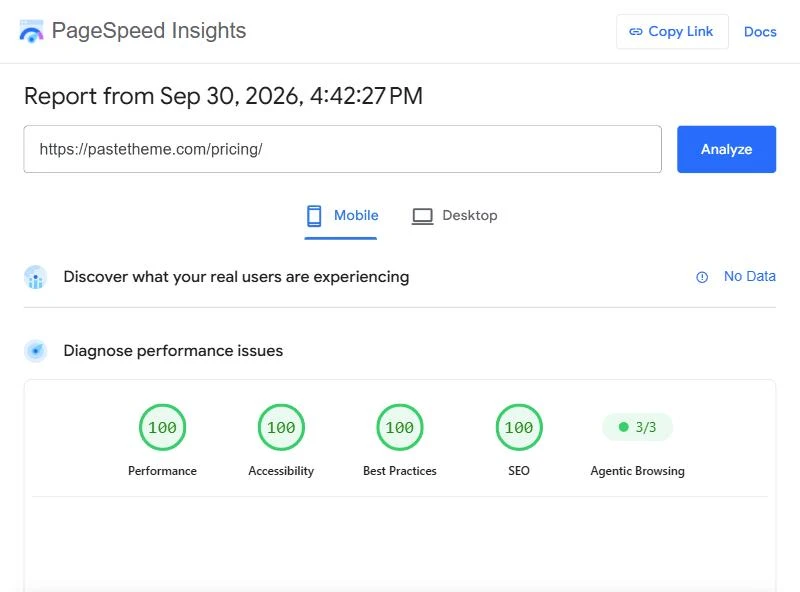This screenshot has width=800, height=592.
Task: Click the Accessibility label
Action: (x=281, y=471)
